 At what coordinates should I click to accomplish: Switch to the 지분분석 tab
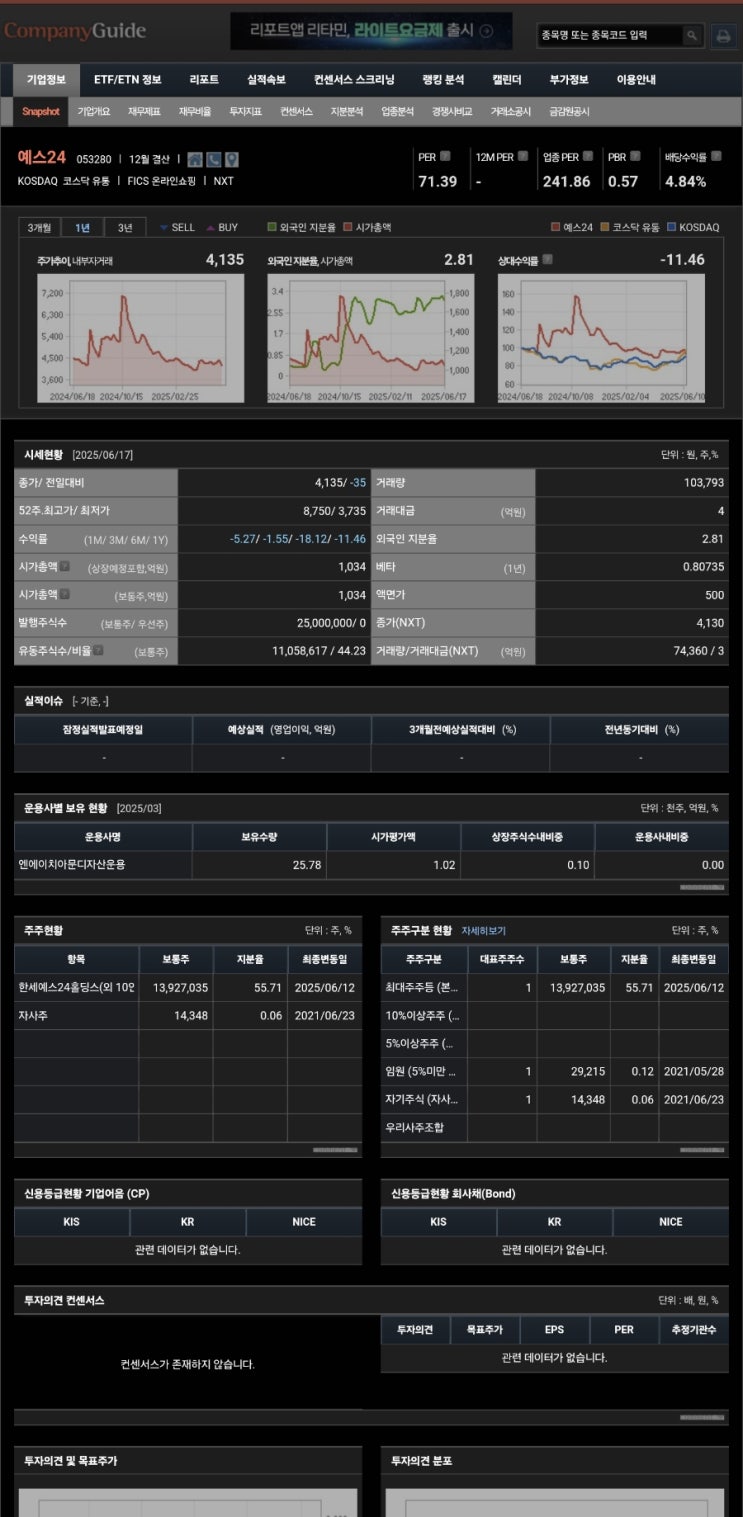coord(346,112)
